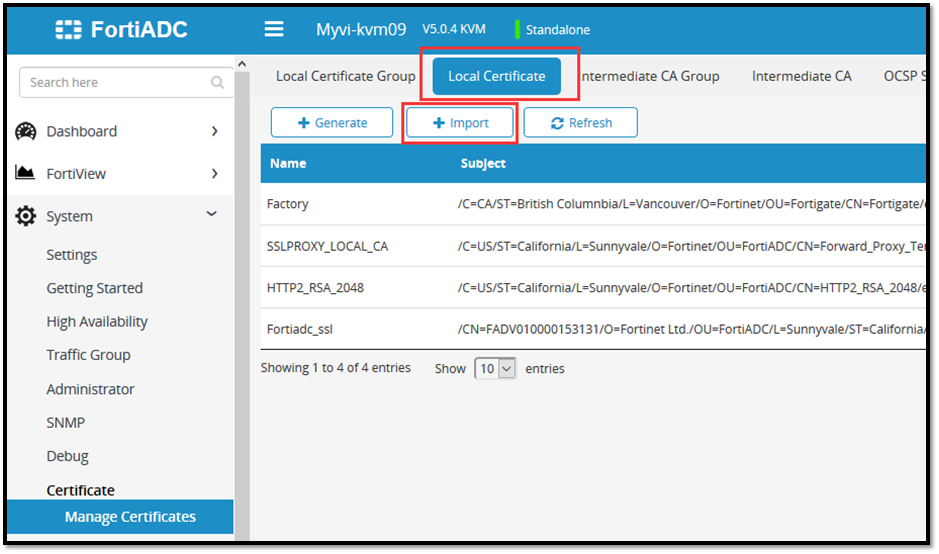The width and height of the screenshot is (939, 554).
Task: Click the Dashboard menu label
Action: [x=81, y=131]
